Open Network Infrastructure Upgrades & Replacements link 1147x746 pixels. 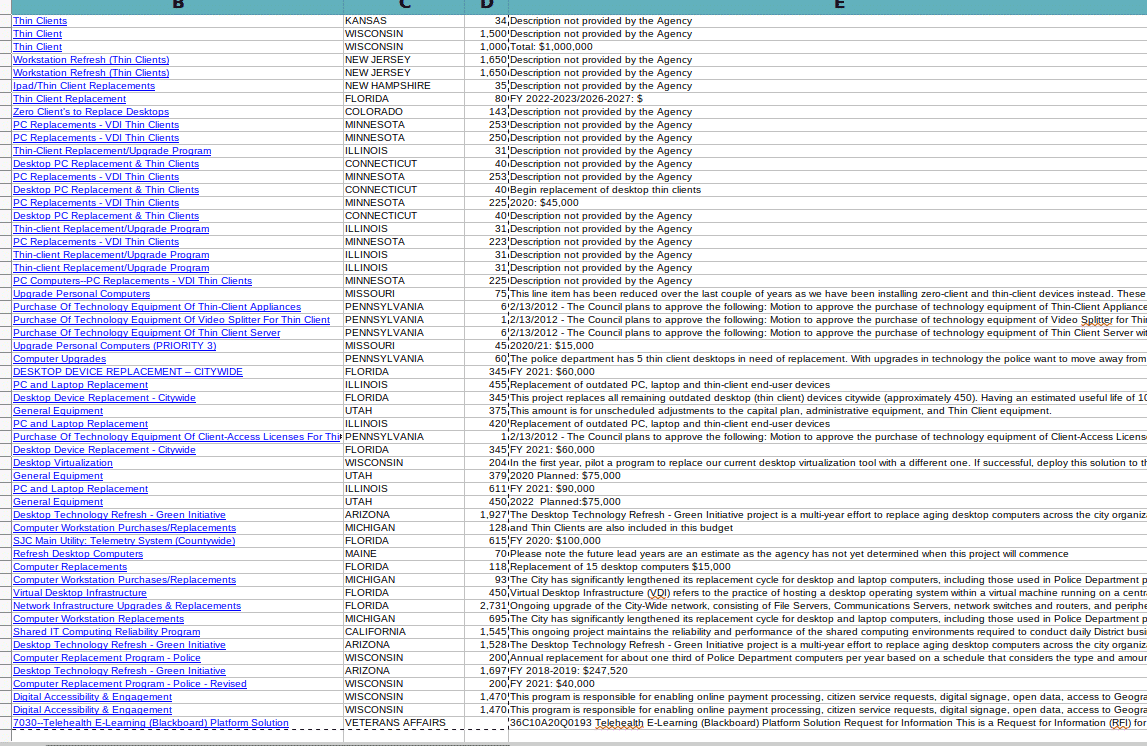(127, 606)
